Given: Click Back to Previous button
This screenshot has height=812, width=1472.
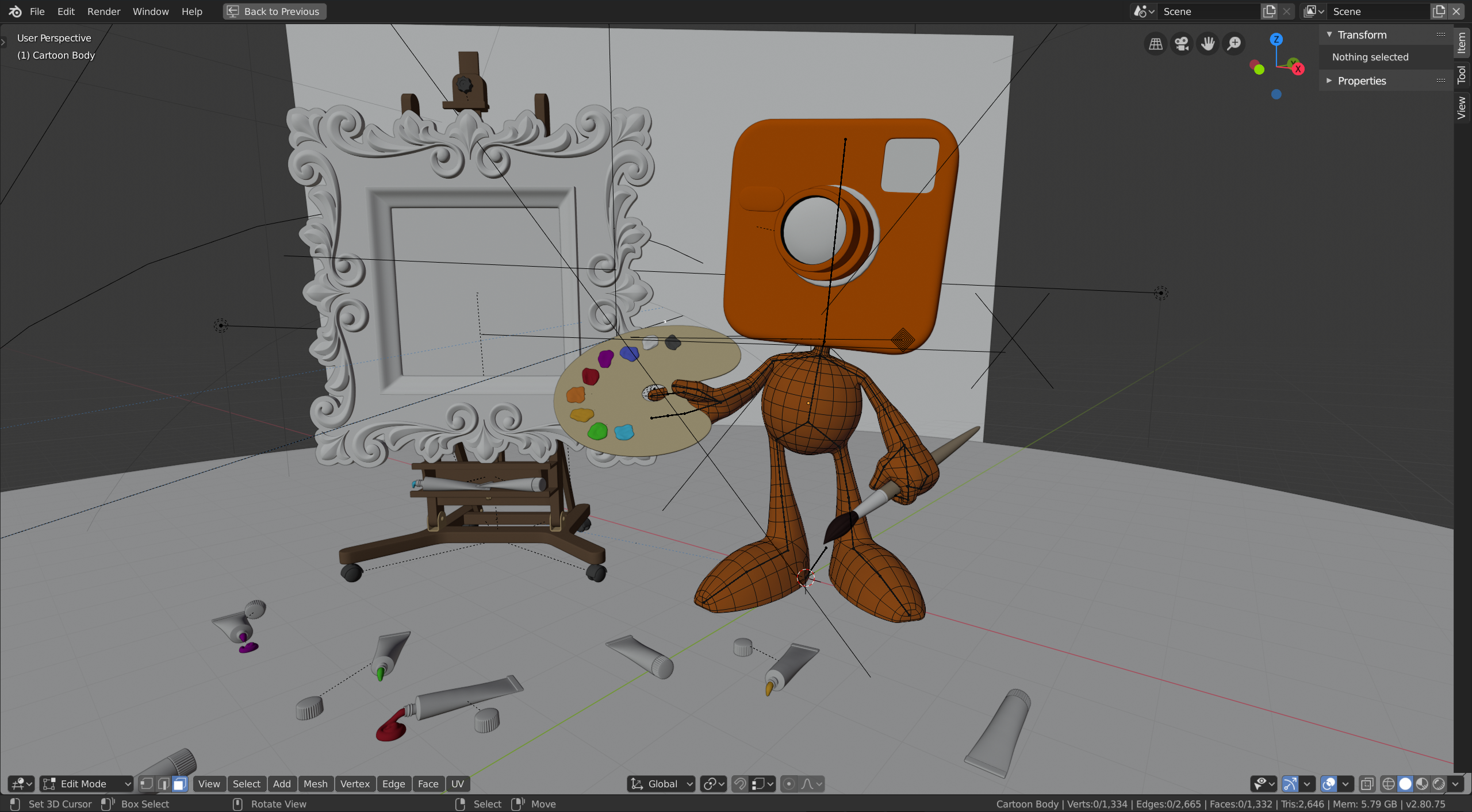Looking at the screenshot, I should 274,11.
